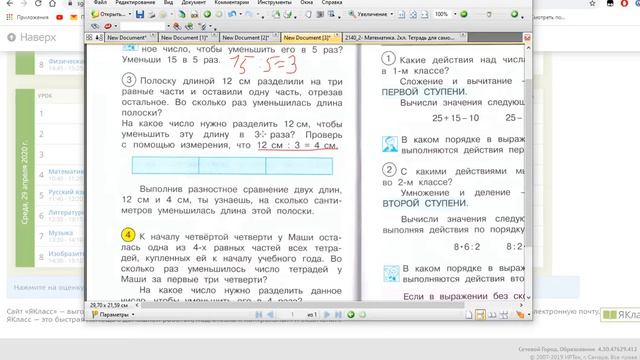Click the green previous view icon
Screen dimensions: 640x360
point(351,315)
